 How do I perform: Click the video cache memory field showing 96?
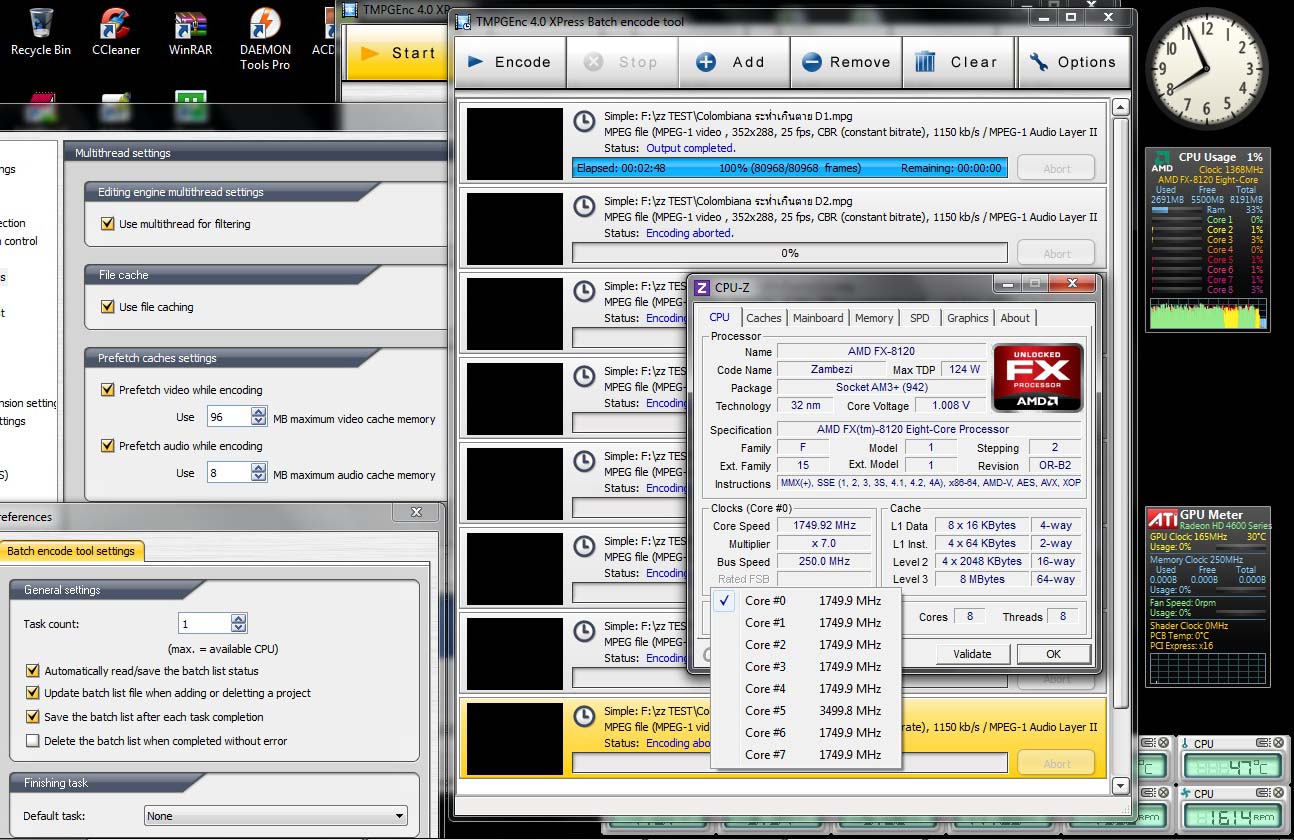pos(229,417)
